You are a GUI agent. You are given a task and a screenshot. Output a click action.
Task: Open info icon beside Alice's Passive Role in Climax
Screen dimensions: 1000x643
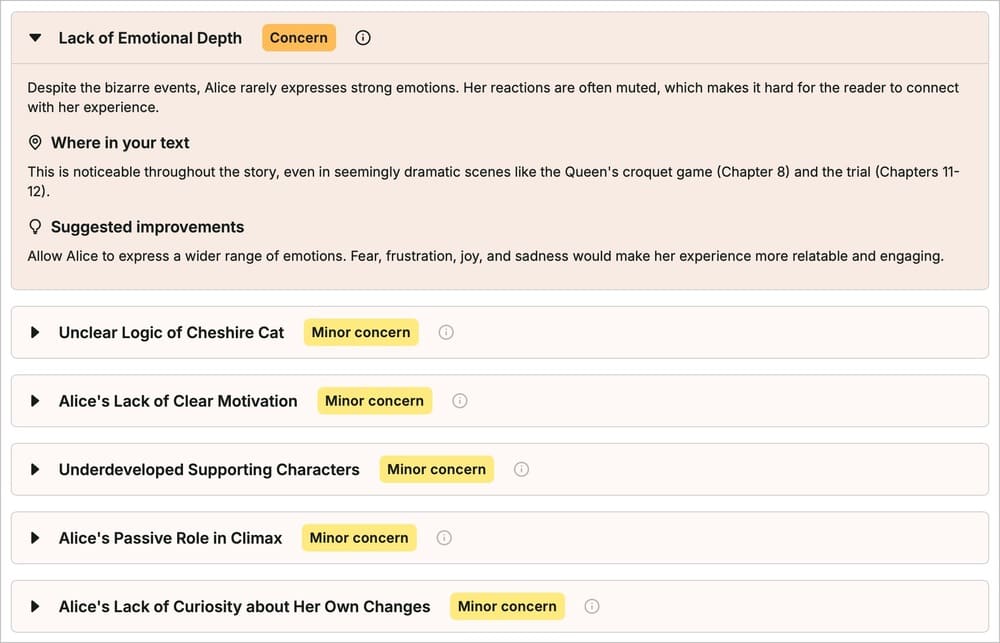click(x=444, y=538)
